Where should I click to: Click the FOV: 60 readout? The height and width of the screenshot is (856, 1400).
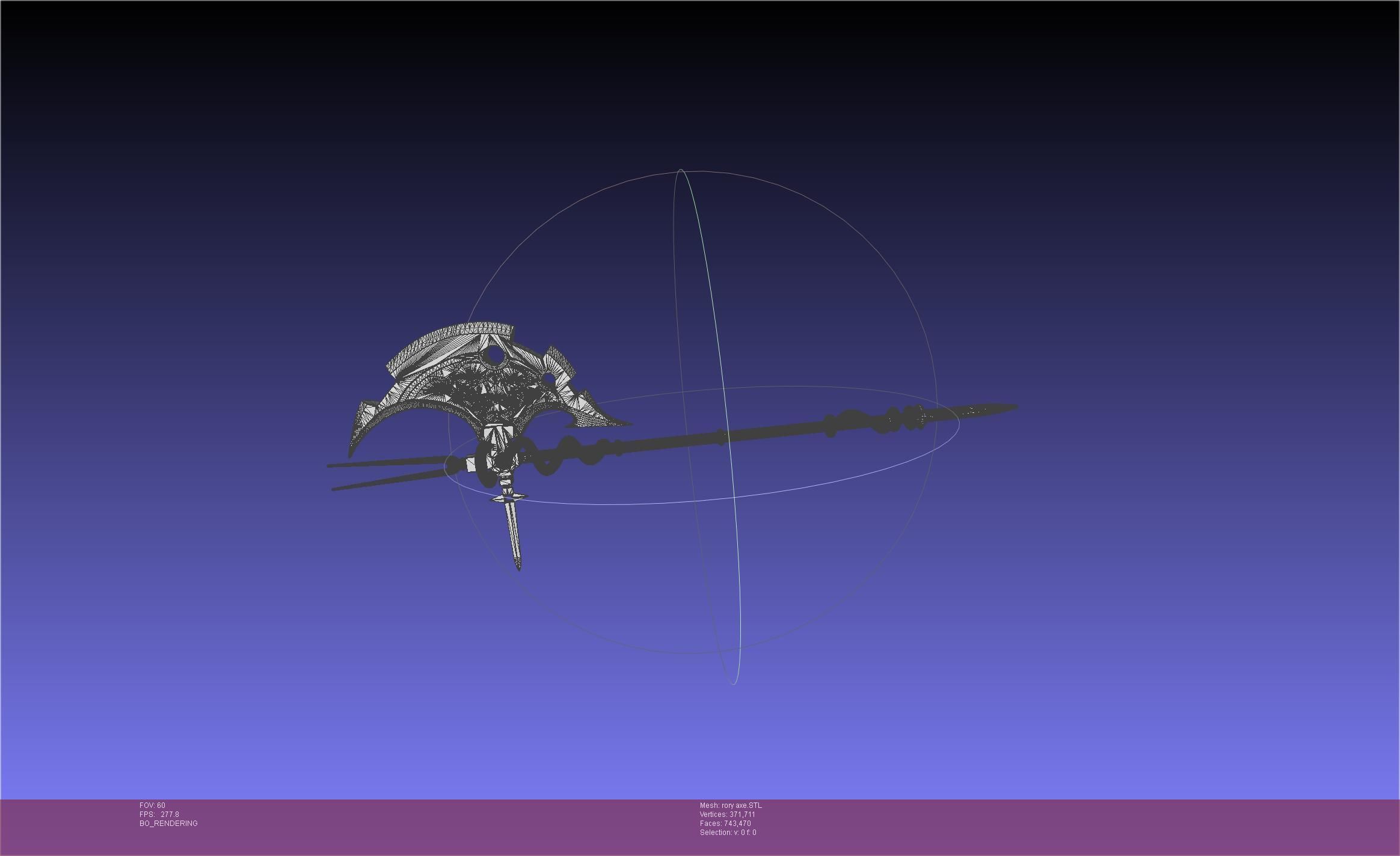152,806
